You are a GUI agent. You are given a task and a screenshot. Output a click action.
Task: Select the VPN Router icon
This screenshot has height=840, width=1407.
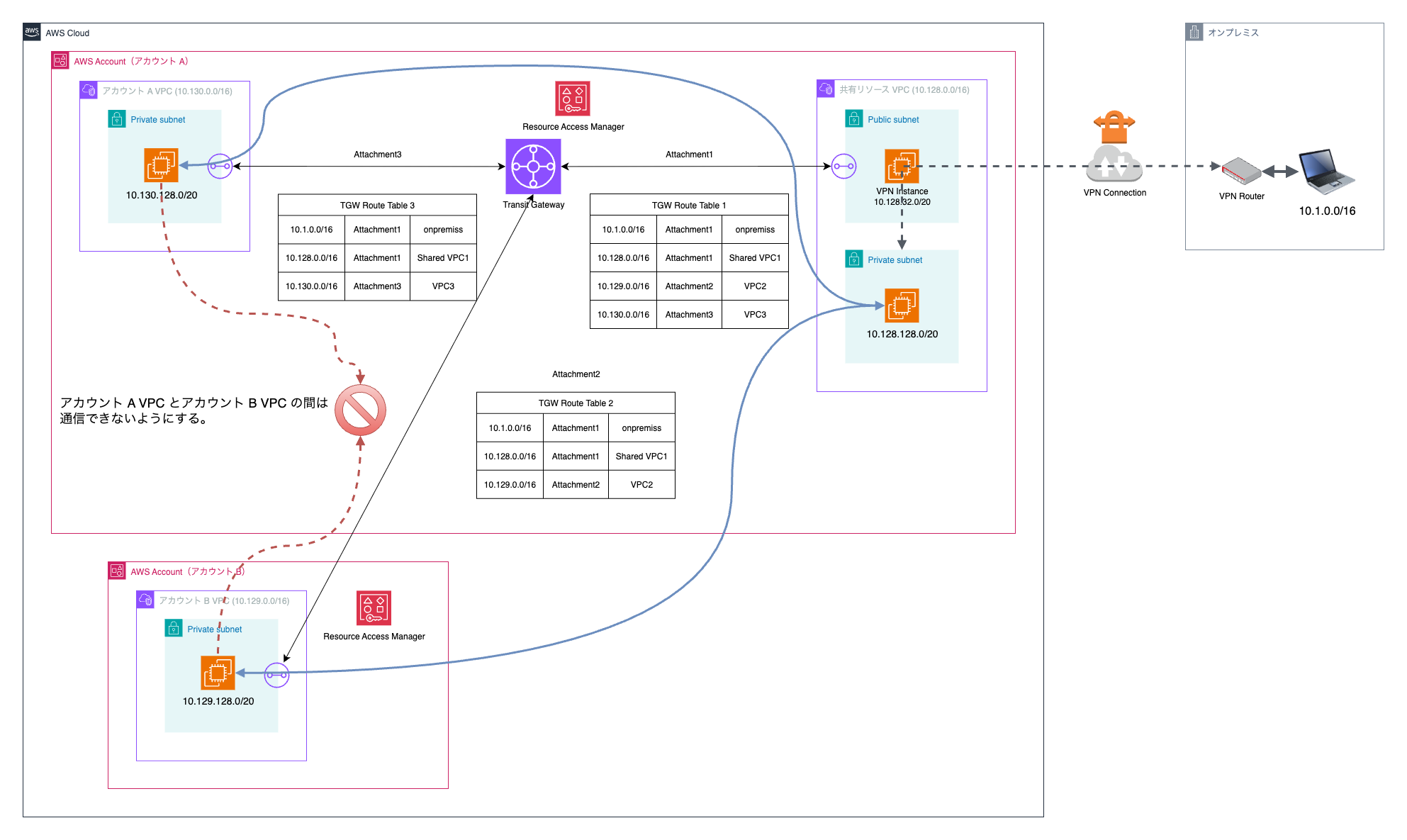coord(1240,171)
